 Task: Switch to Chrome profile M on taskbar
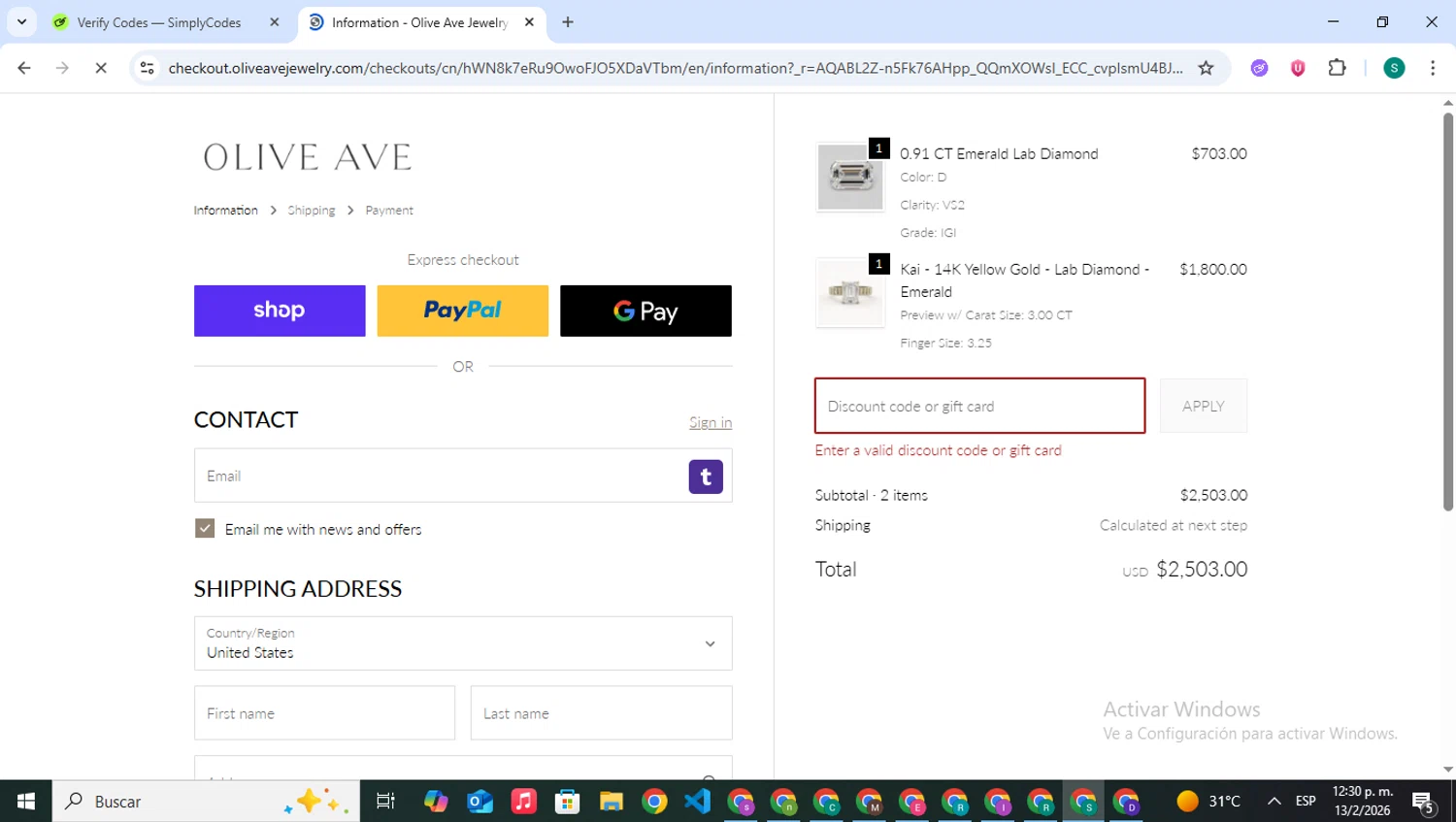coord(870,802)
